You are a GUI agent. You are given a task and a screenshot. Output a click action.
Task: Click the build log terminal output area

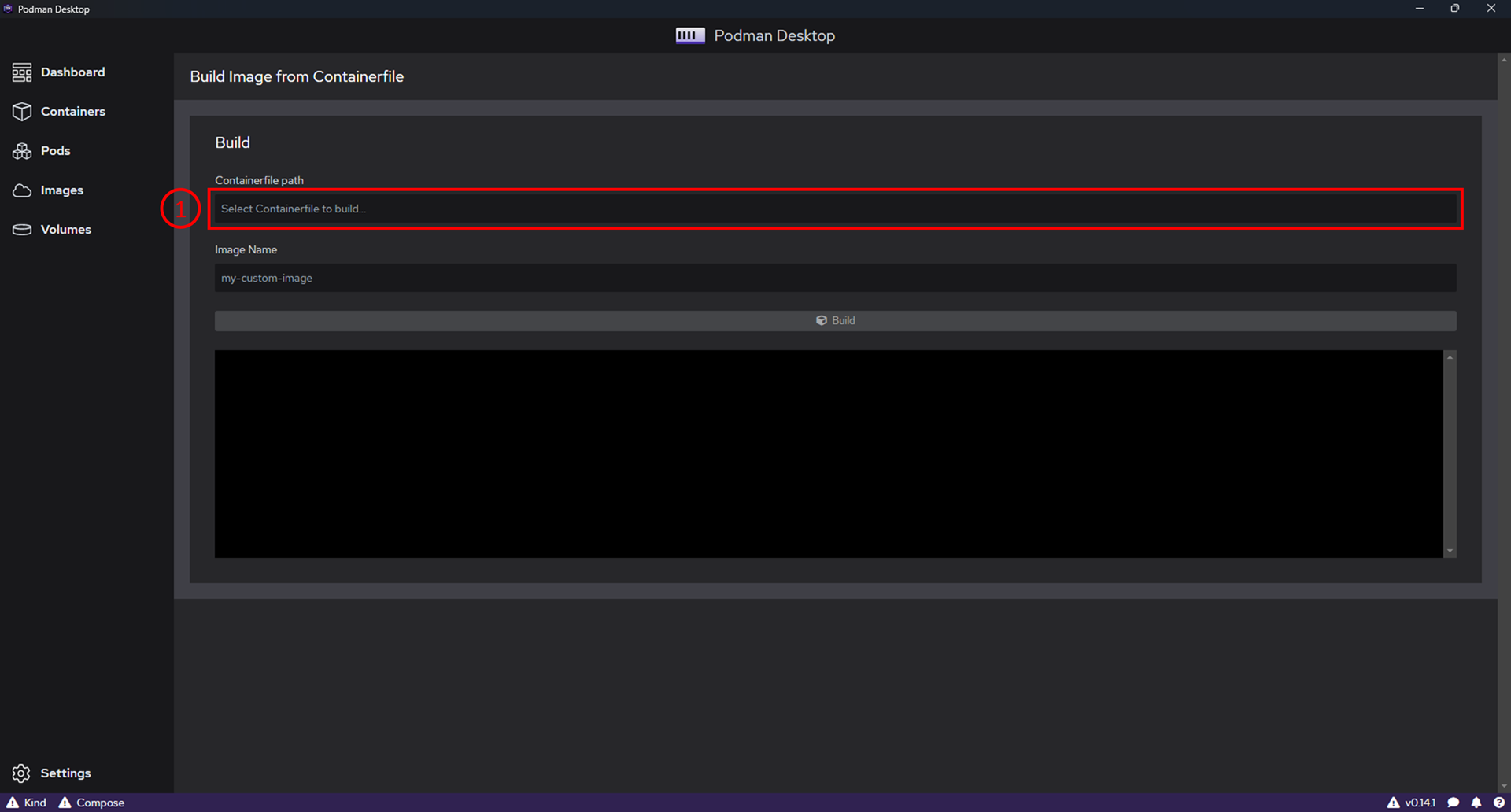coord(829,454)
